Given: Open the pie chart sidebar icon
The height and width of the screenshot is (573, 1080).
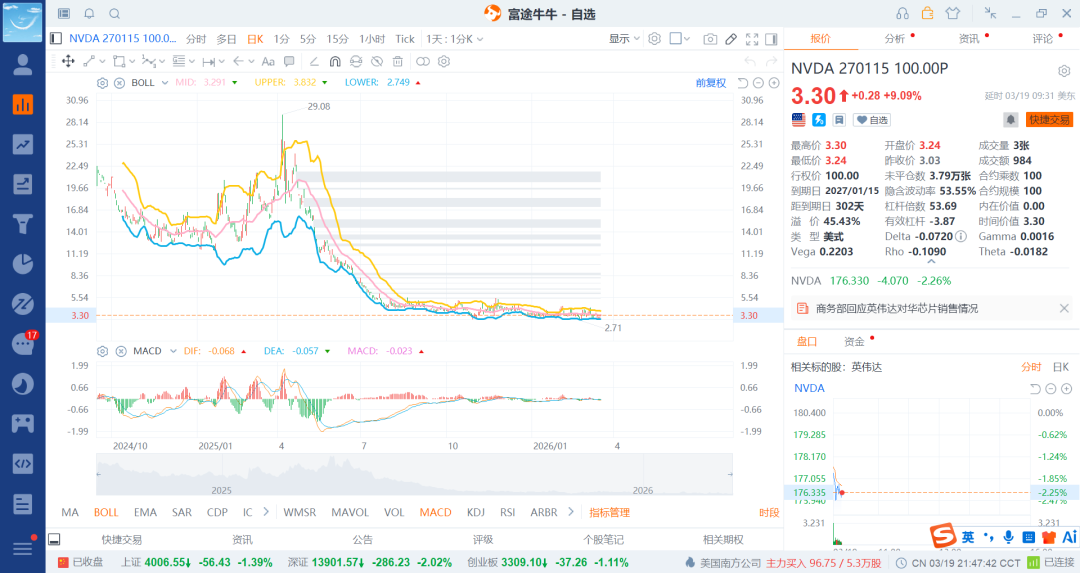Looking at the screenshot, I should coord(23,264).
